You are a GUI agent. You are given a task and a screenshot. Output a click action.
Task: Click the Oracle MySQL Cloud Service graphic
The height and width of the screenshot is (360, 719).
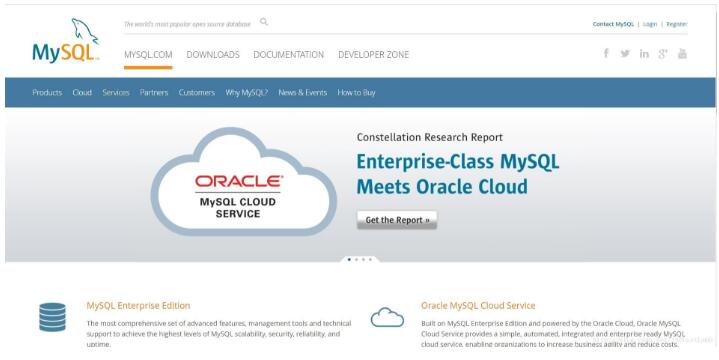[x=244, y=182]
